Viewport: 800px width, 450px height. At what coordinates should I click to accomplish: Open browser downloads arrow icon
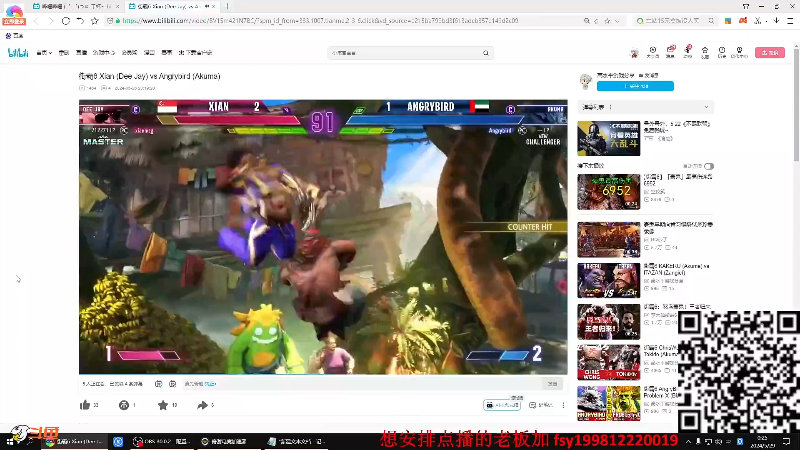tap(776, 21)
